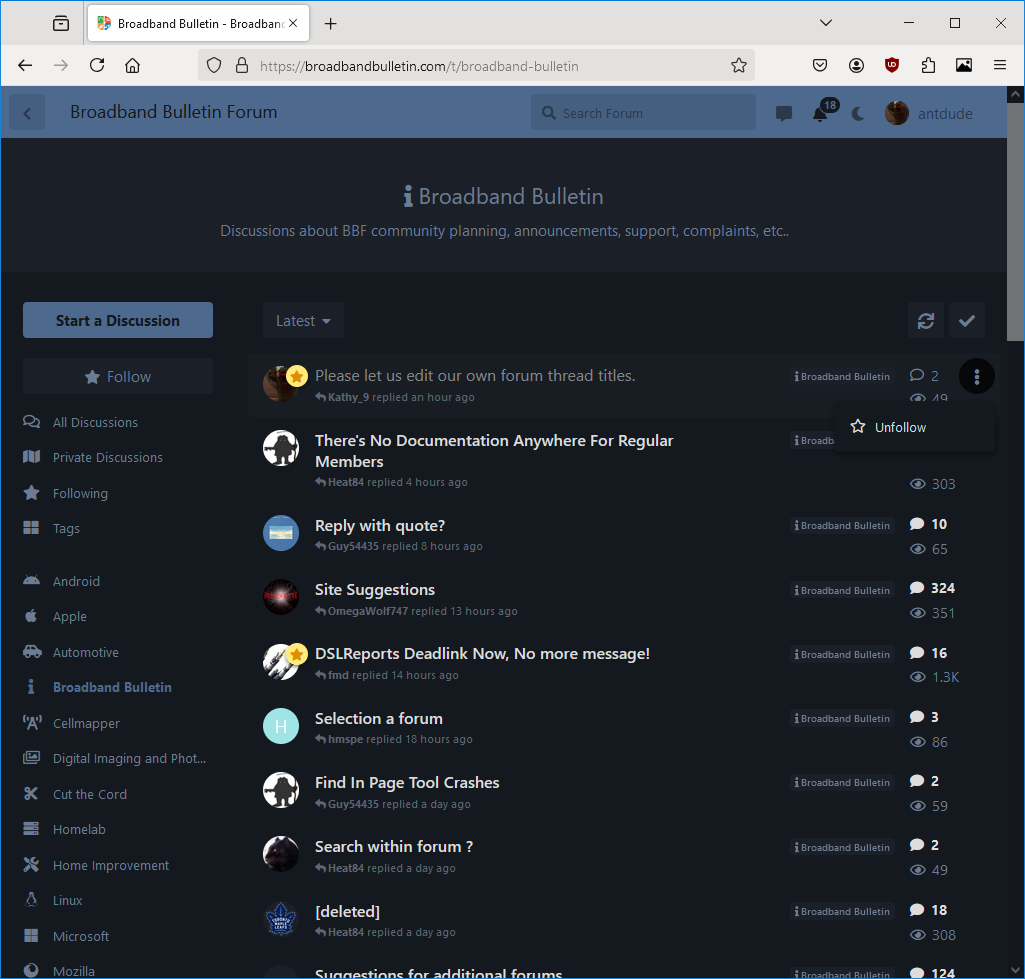Viewport: 1025px width, 979px height.
Task: Click reply count 10 on 'Reply with quote?'
Action: click(928, 524)
